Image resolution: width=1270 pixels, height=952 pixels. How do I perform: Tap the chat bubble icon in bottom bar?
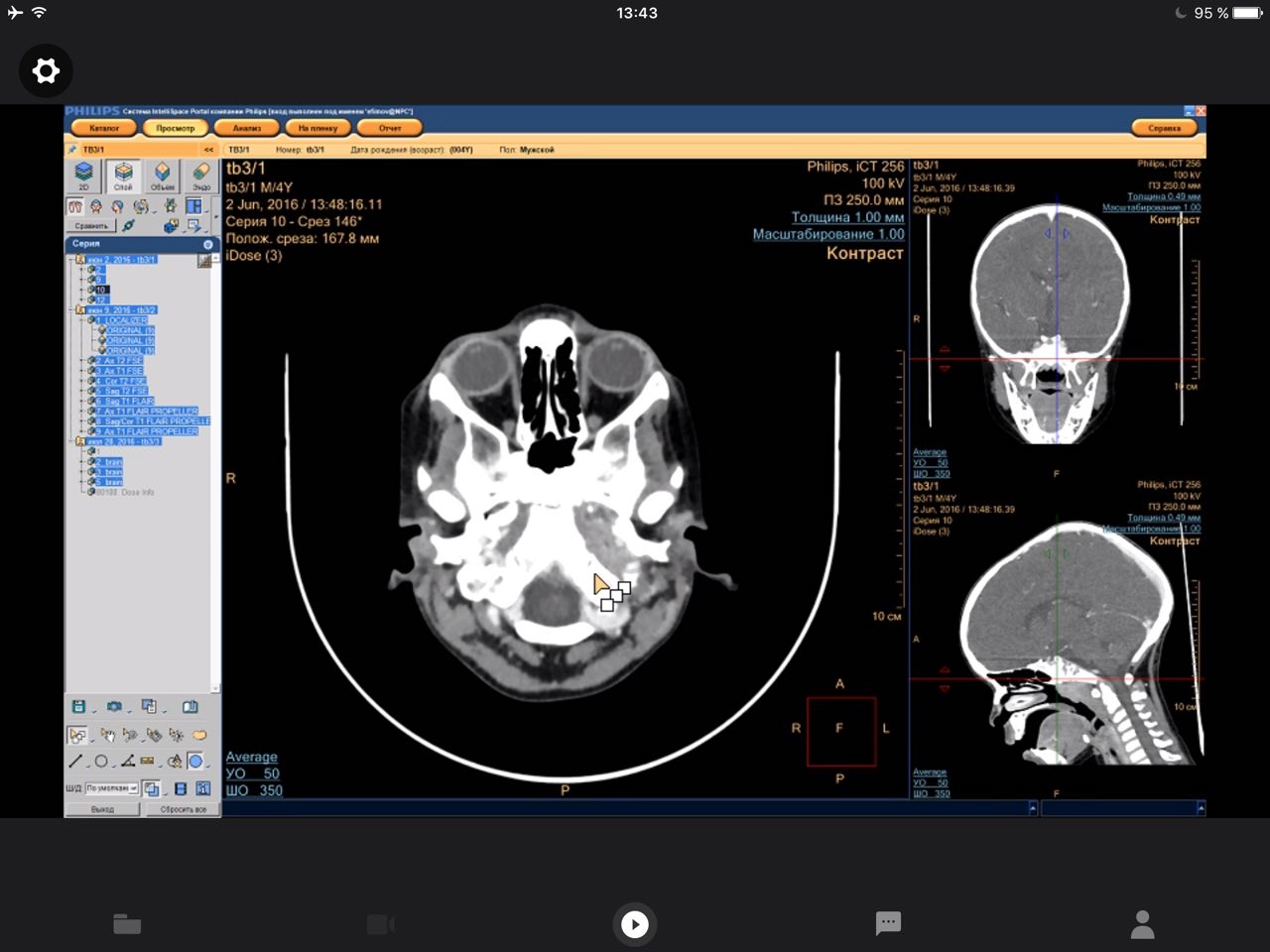click(x=888, y=924)
